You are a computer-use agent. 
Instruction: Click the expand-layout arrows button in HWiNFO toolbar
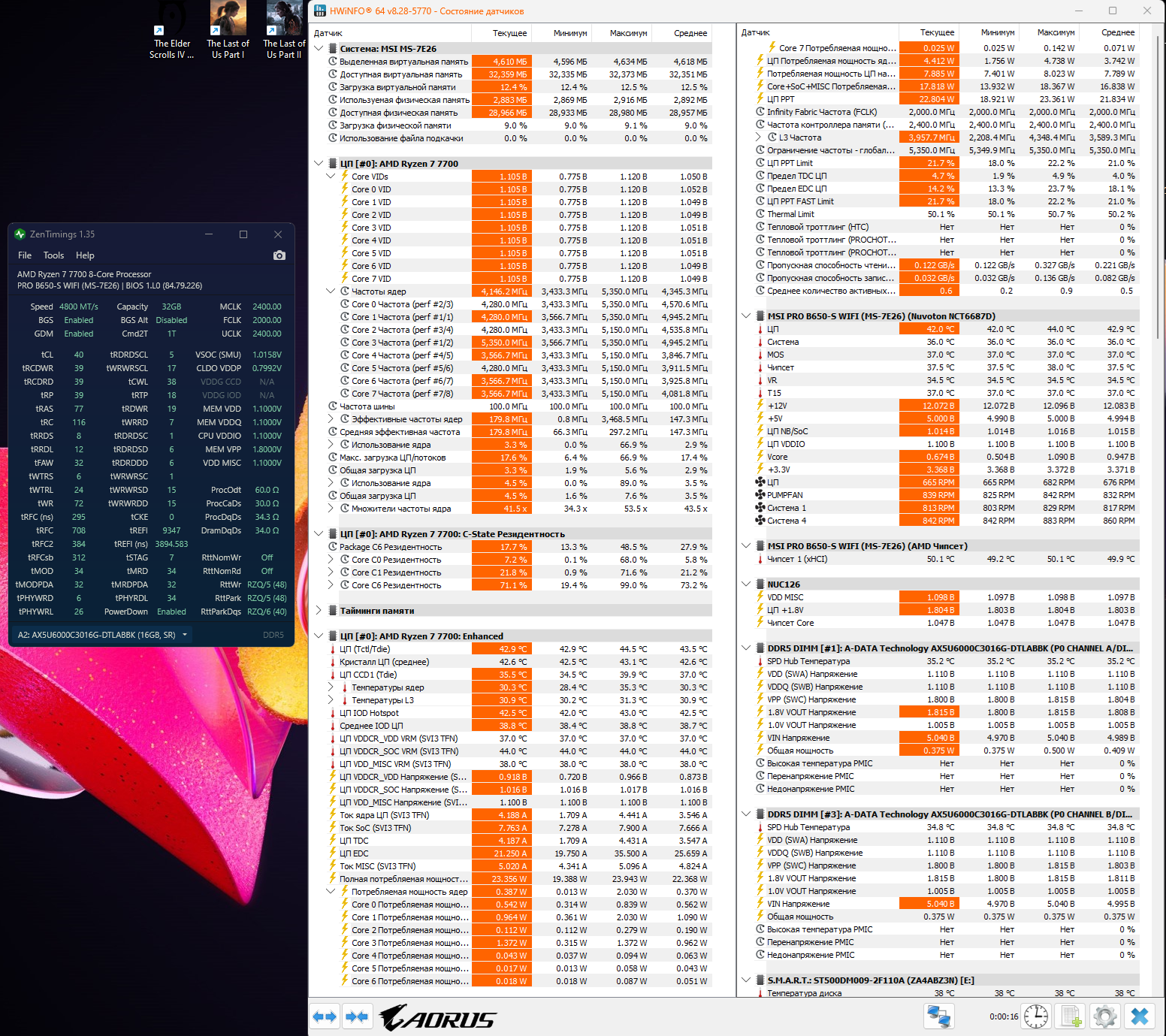(x=325, y=1016)
